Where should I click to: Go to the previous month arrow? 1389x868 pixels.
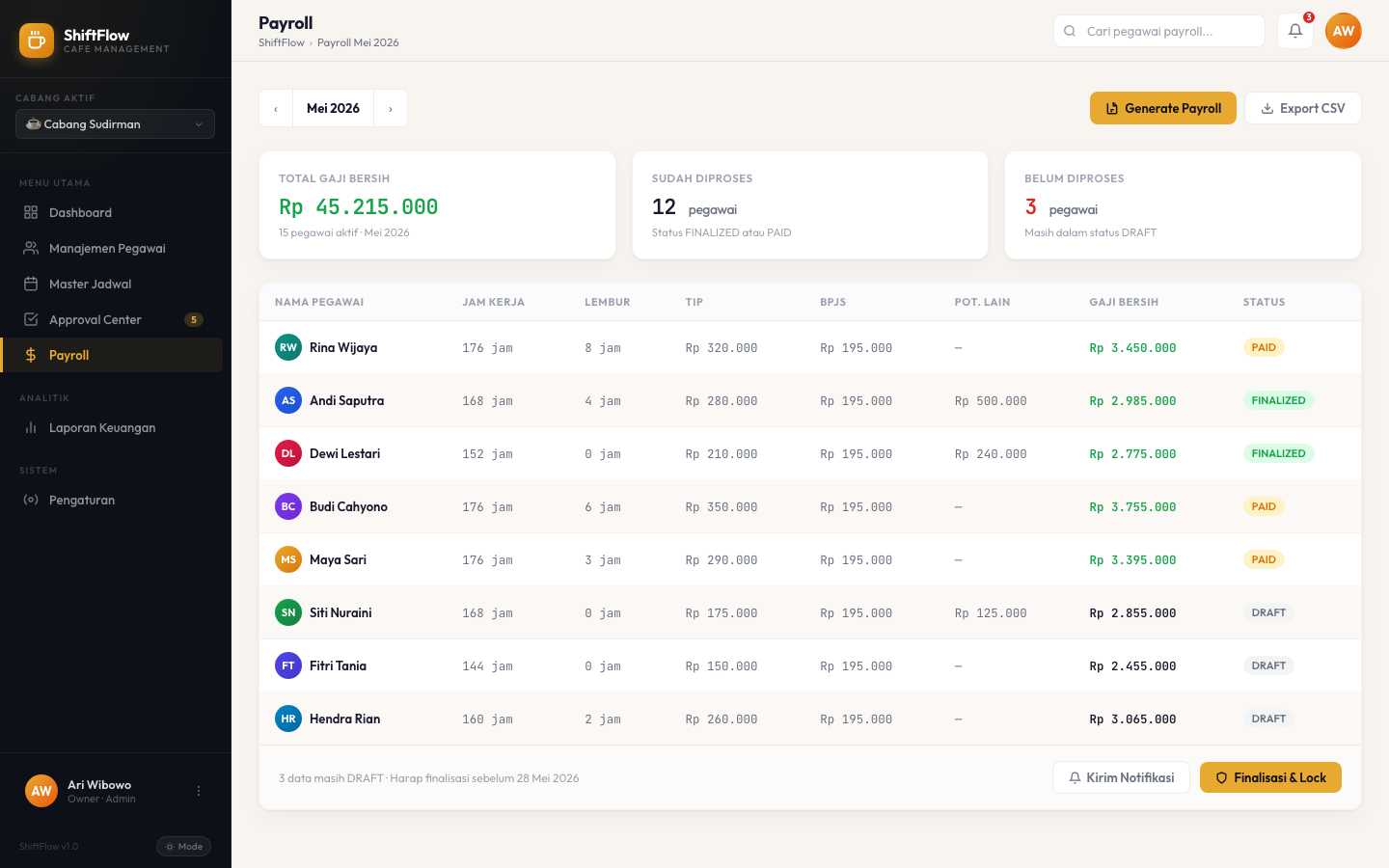(x=276, y=108)
